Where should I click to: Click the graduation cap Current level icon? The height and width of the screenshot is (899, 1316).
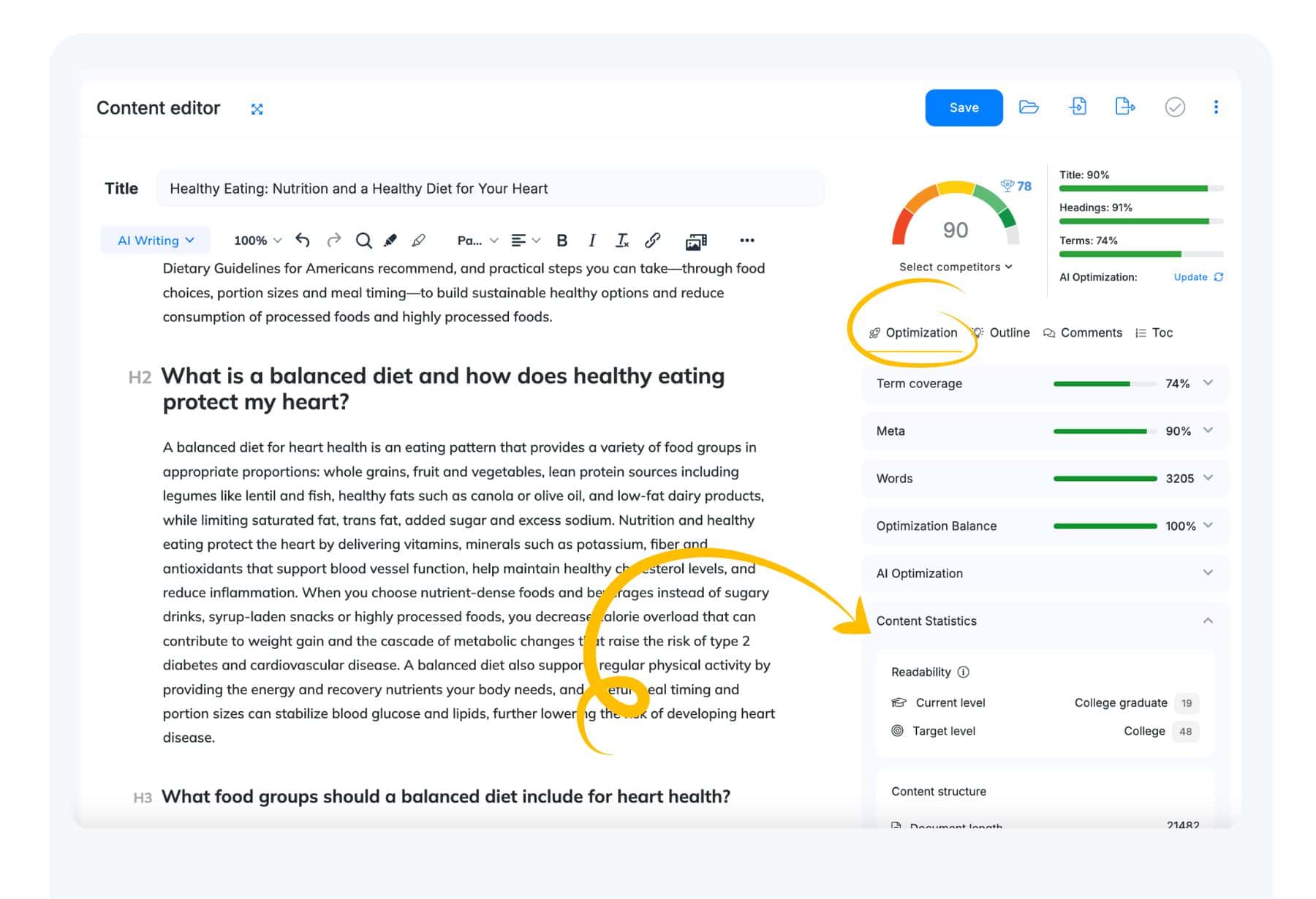coord(899,702)
